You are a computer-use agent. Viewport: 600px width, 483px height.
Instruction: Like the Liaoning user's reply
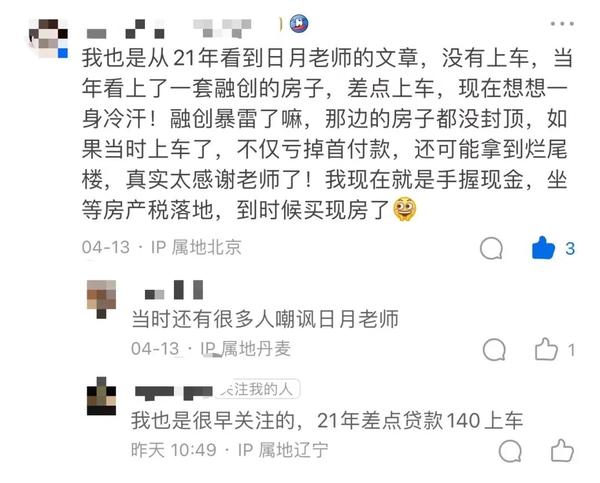click(562, 450)
